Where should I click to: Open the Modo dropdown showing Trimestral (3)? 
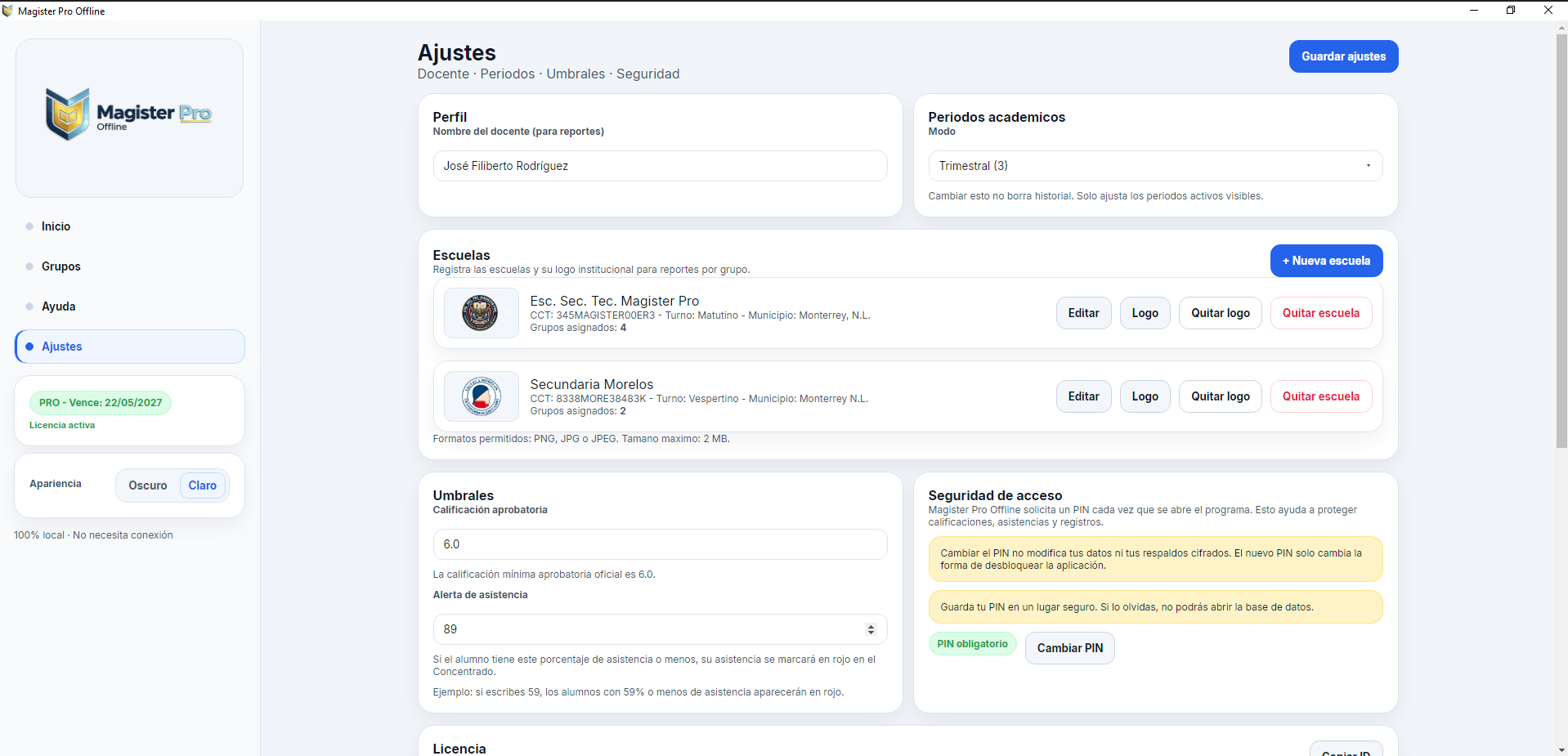(x=1155, y=166)
